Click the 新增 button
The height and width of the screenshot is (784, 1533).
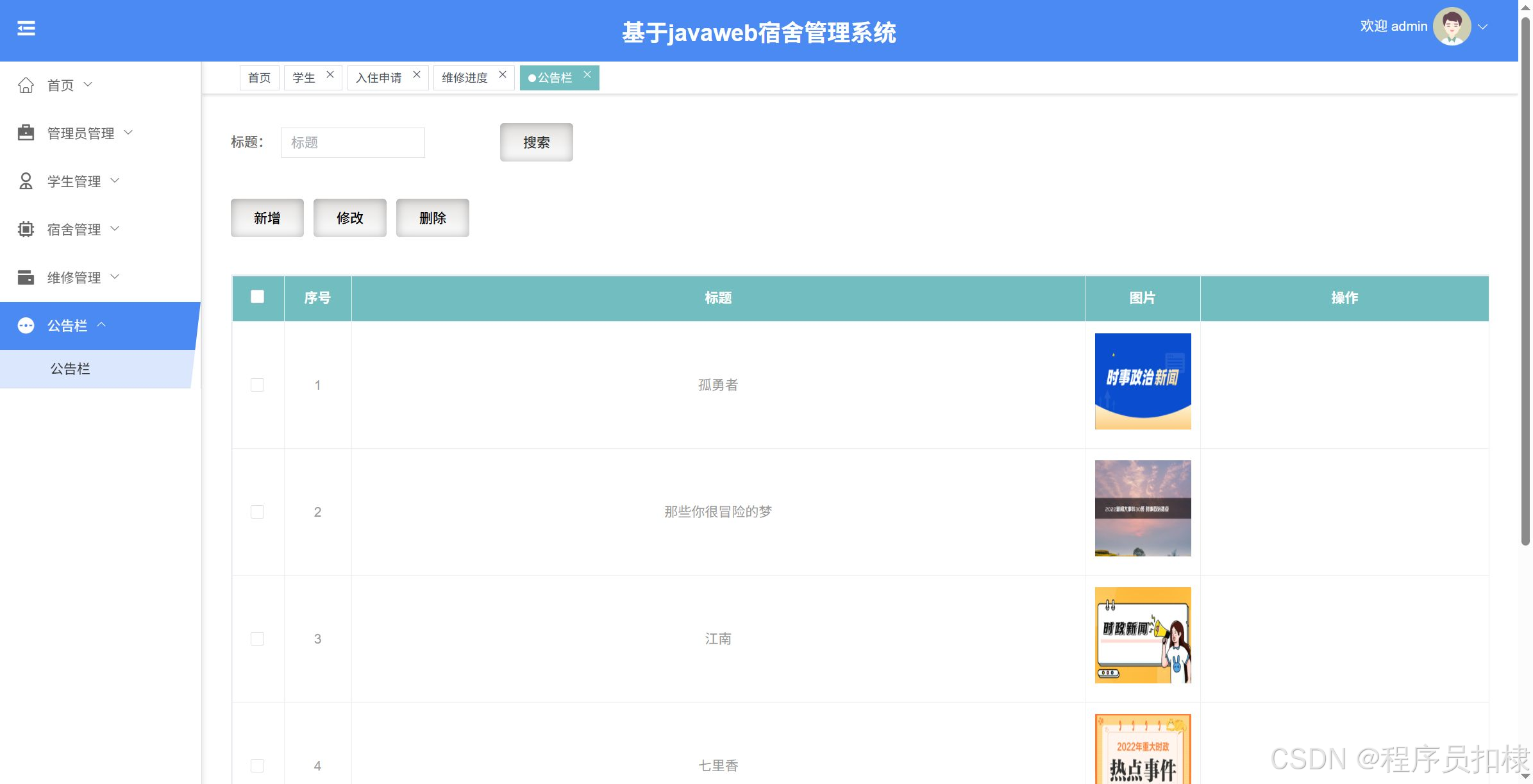pyautogui.click(x=267, y=218)
